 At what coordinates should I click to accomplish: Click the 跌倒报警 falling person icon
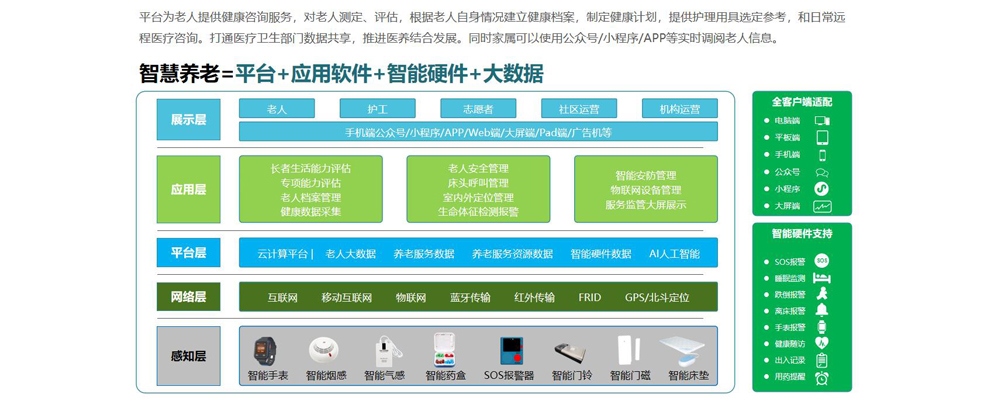click(x=821, y=294)
